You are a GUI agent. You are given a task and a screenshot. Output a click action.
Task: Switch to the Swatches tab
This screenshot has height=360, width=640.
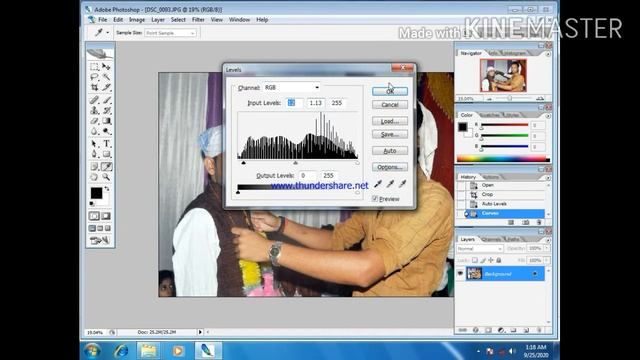[489, 116]
